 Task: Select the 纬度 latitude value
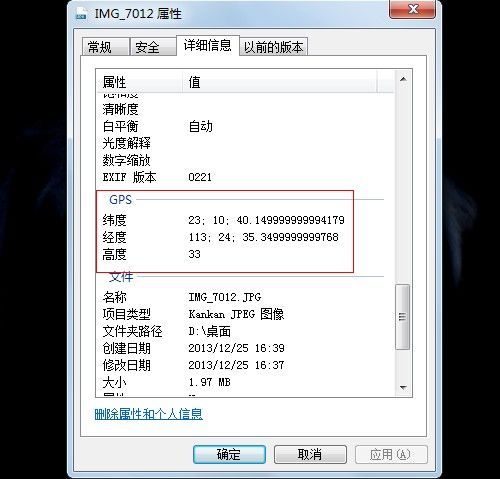click(266, 220)
